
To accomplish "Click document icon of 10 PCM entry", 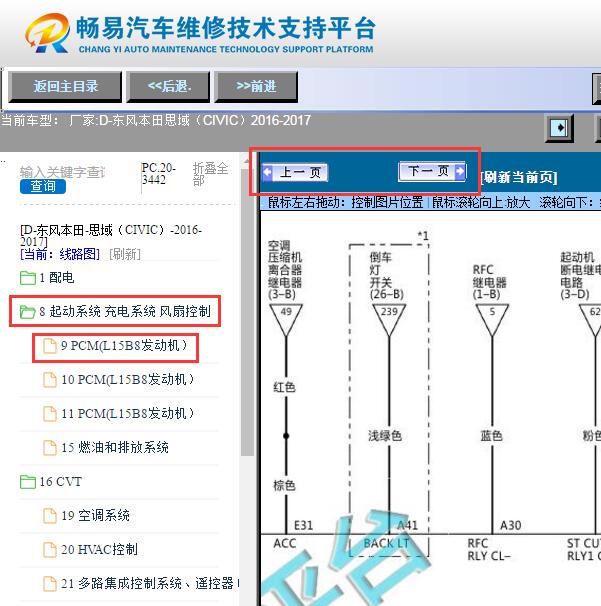I will [49, 380].
